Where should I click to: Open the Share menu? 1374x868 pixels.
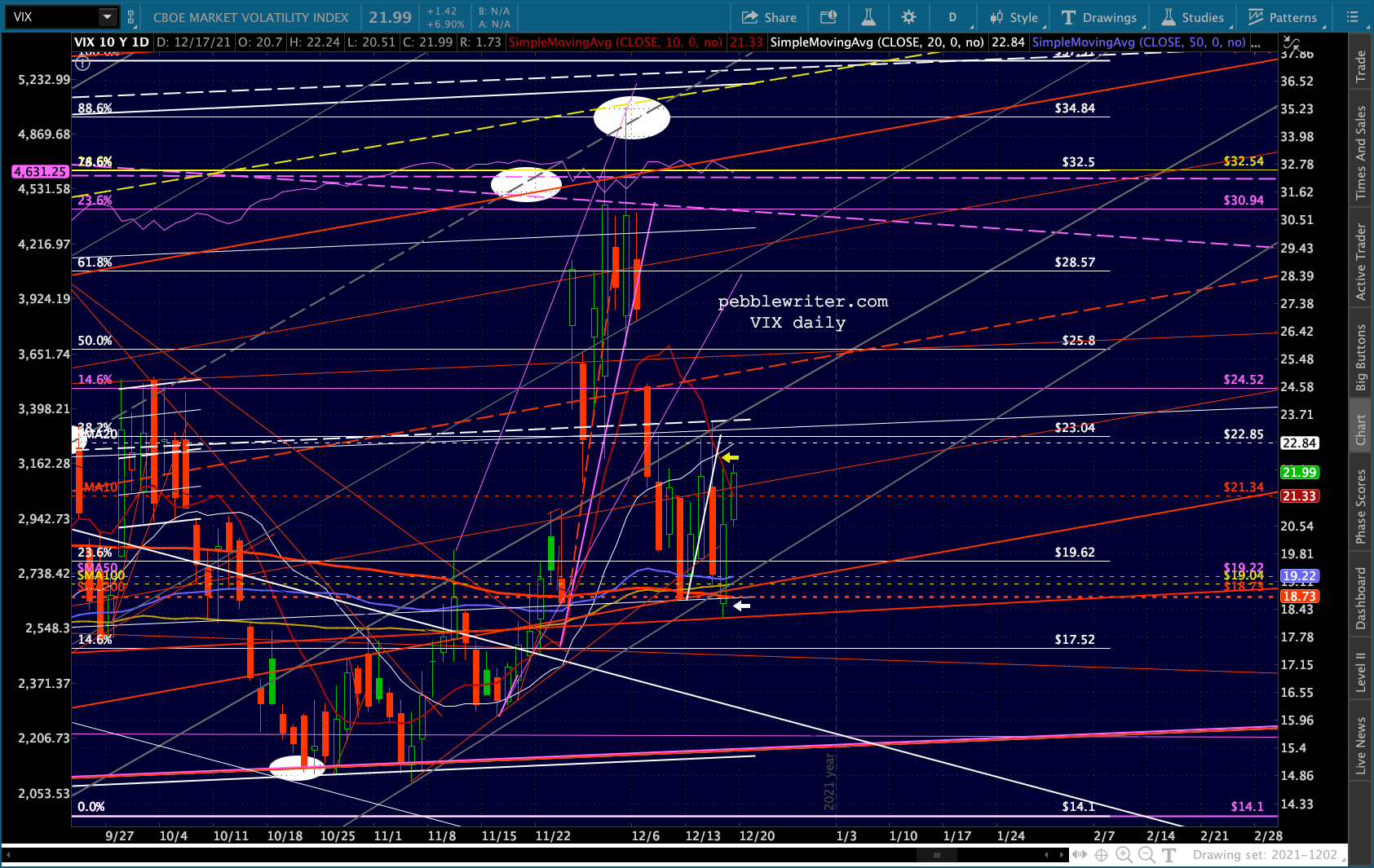(769, 17)
